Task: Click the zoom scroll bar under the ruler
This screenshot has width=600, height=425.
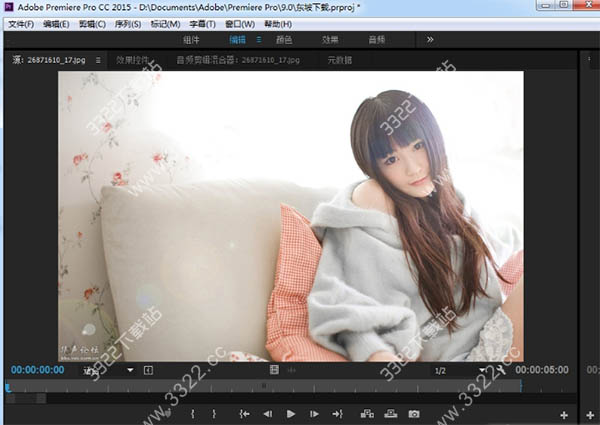Action: 26,399
